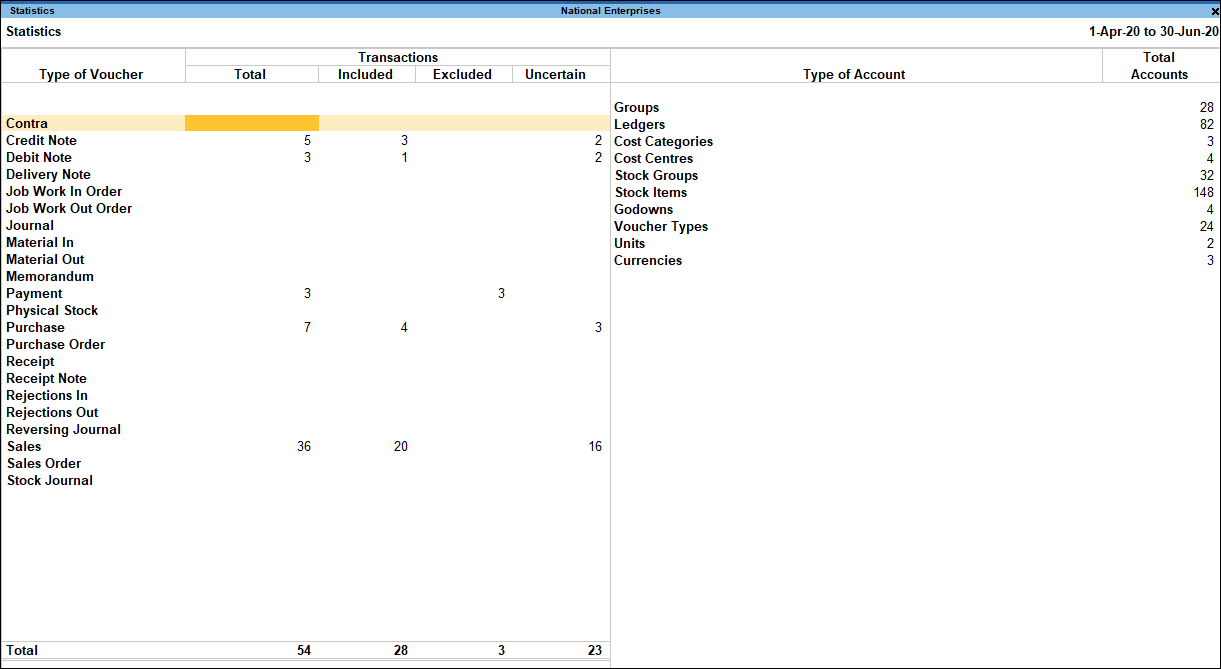Select the Physical Stock voucher row
The image size is (1221, 669).
coord(305,311)
